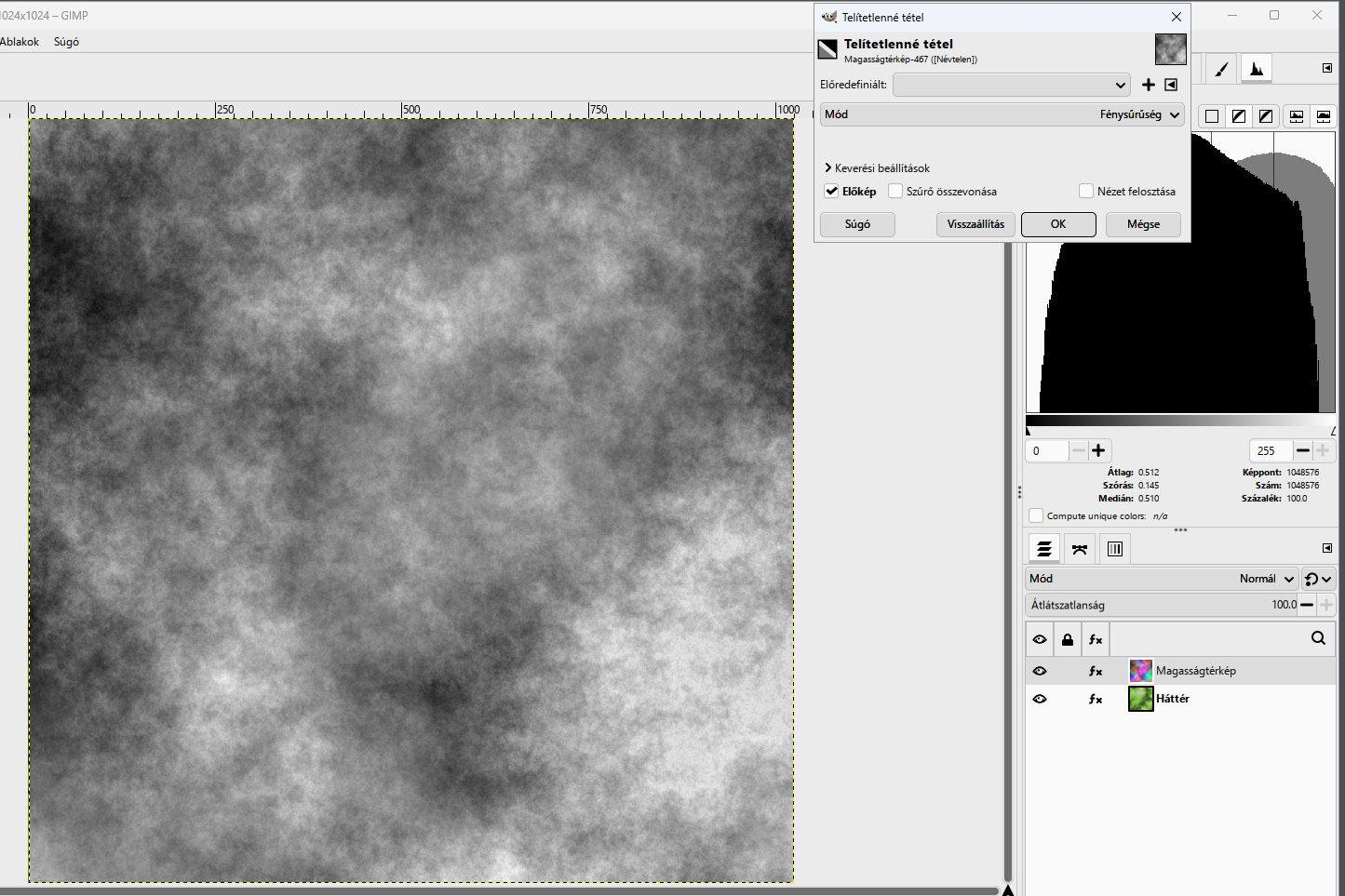Expand Keverési beállítások section
1345x896 pixels.
(877, 168)
